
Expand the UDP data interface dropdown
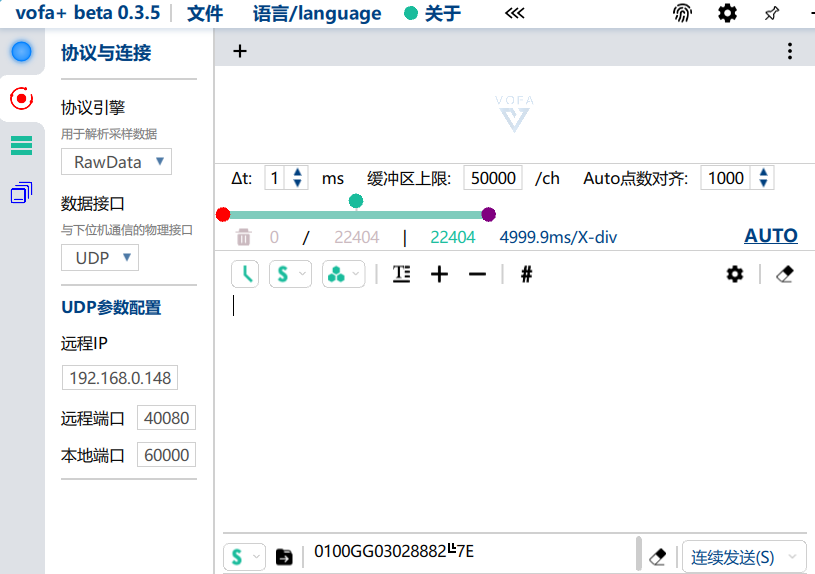[x=100, y=257]
